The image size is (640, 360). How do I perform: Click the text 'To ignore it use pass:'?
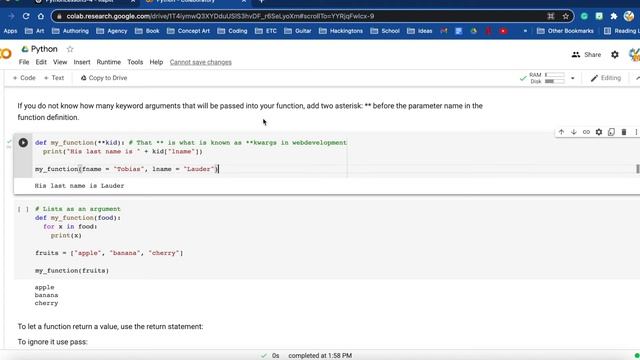52,342
